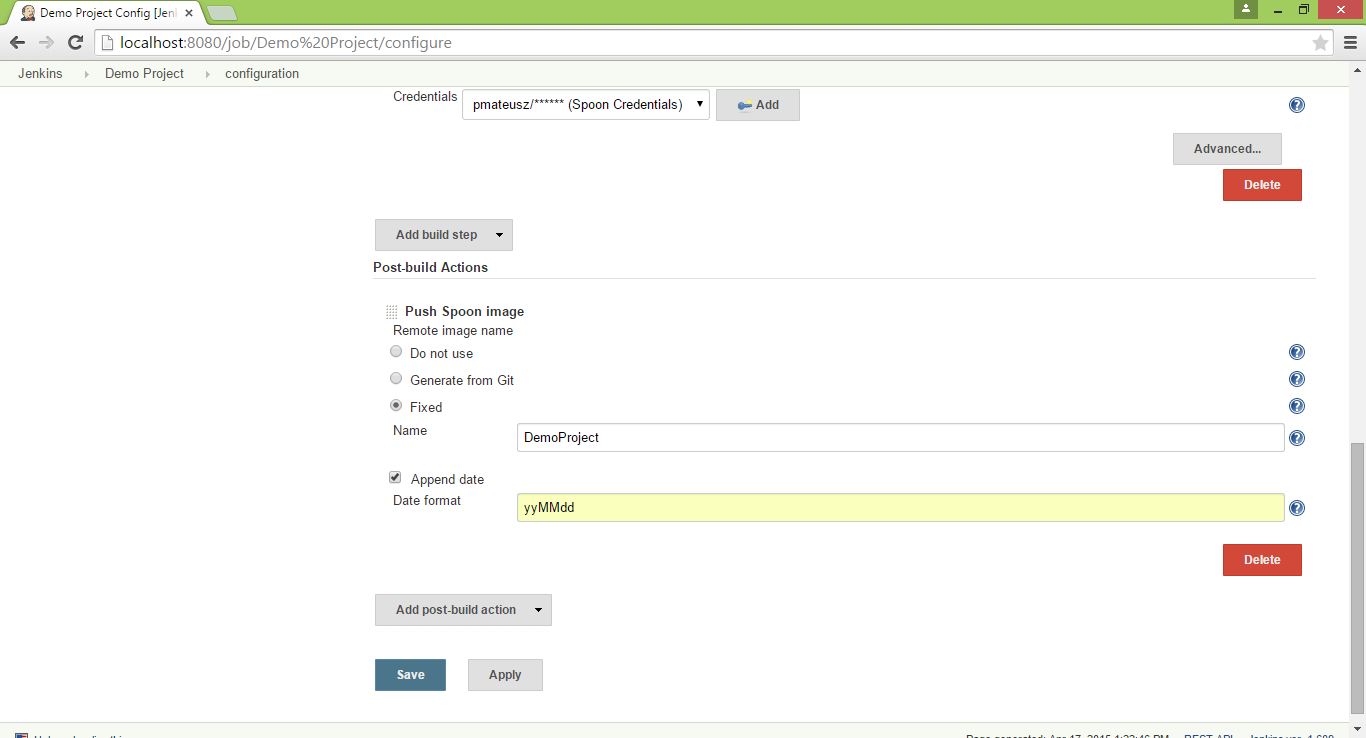Open the Chrome user profile icon
1366x738 pixels.
[x=1245, y=9]
